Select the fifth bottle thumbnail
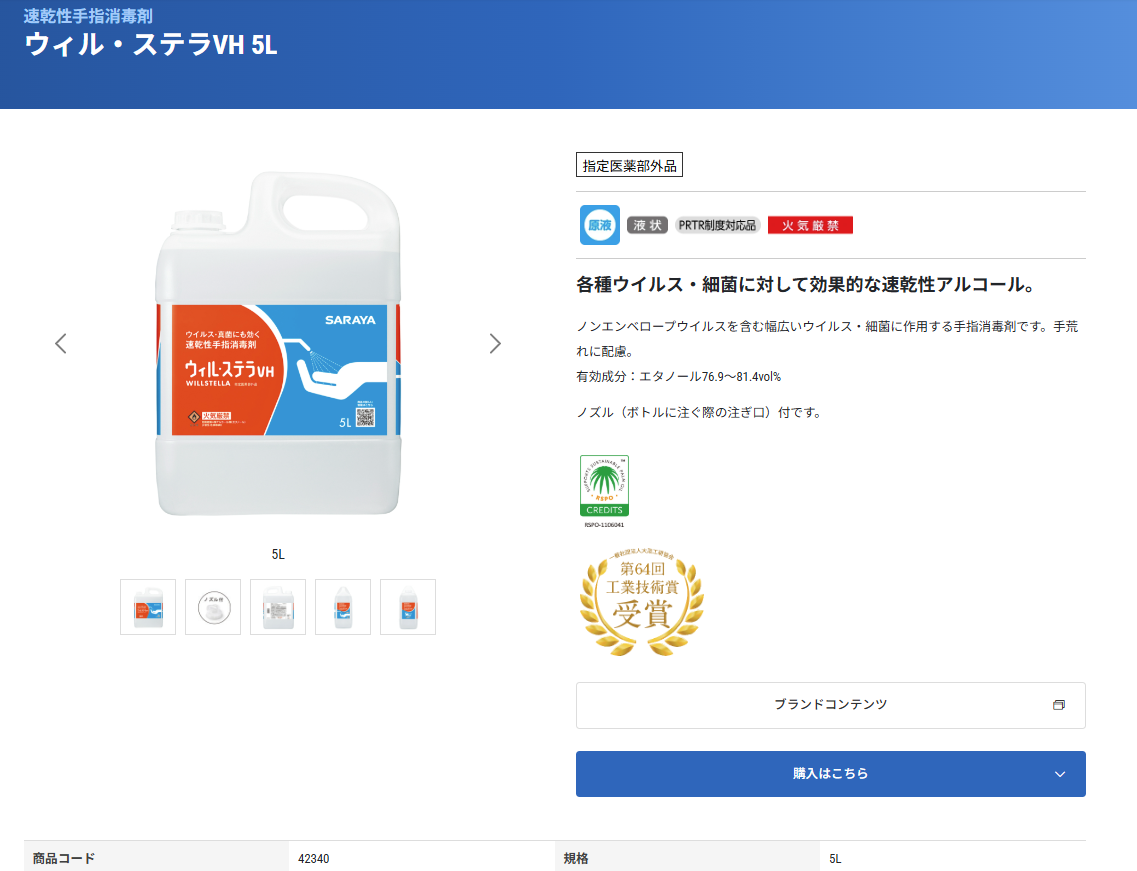This screenshot has width=1137, height=871. point(408,607)
